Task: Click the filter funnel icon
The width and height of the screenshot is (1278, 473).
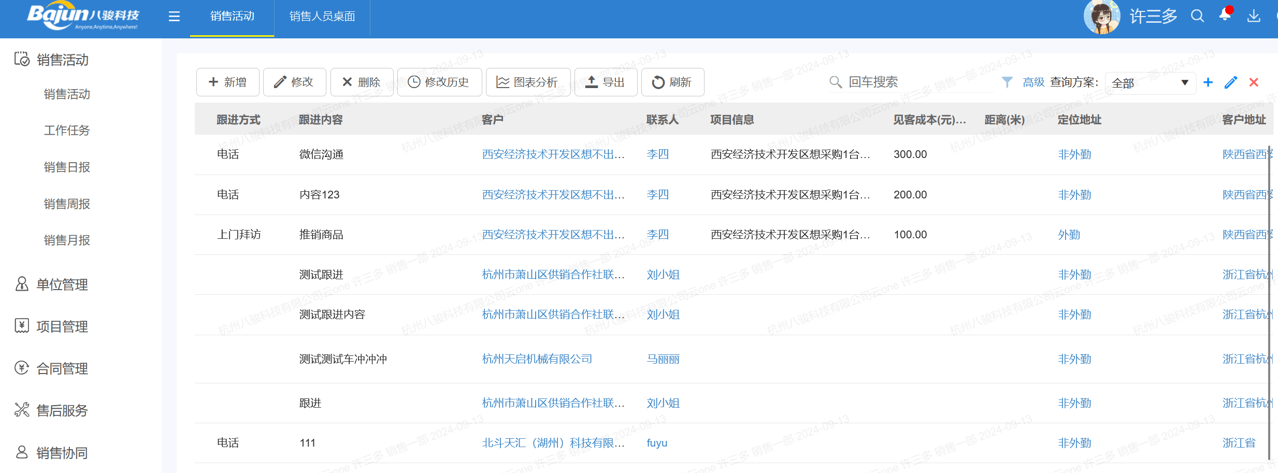Action: 1007,82
